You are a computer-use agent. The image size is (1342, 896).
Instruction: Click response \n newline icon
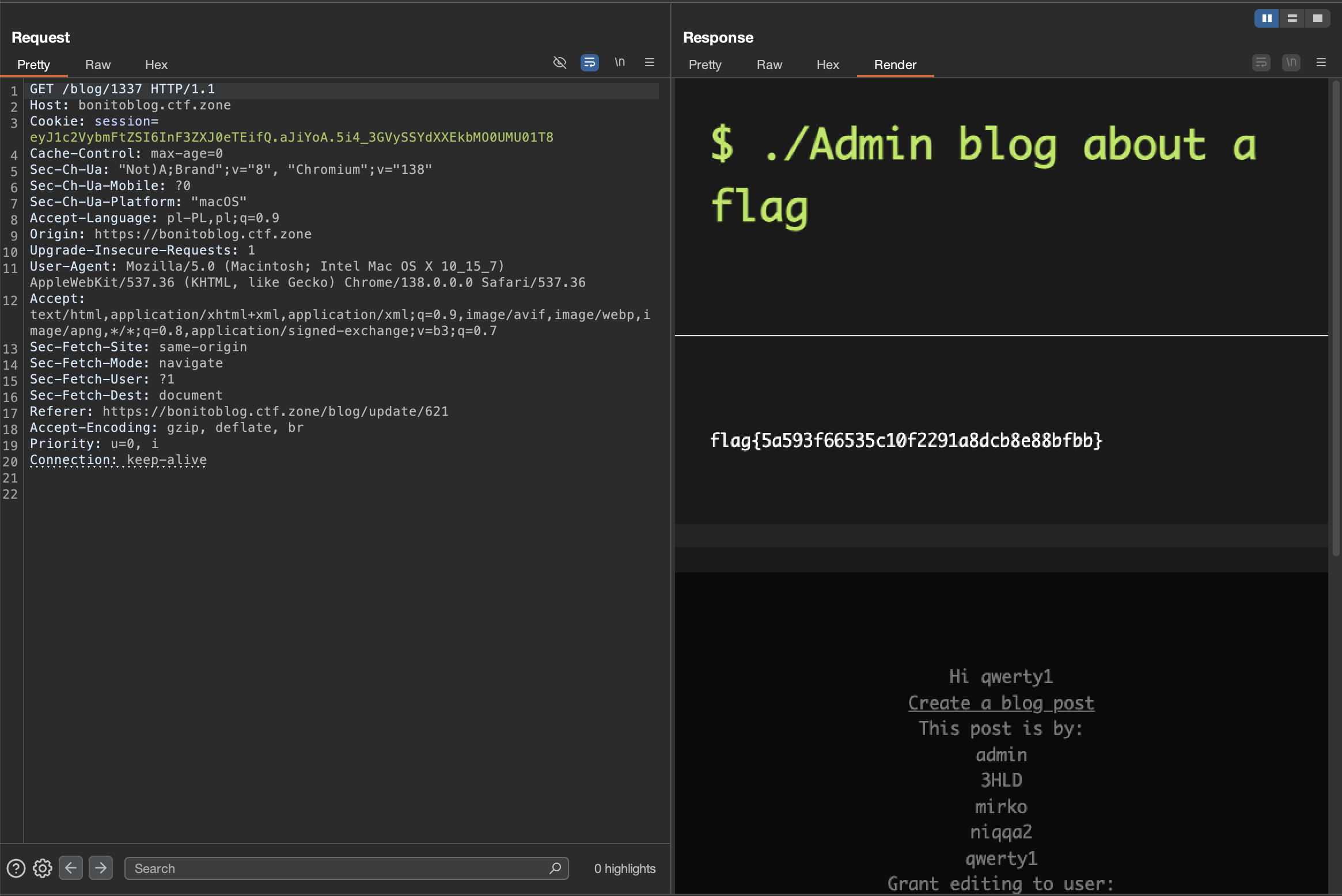click(x=1291, y=62)
